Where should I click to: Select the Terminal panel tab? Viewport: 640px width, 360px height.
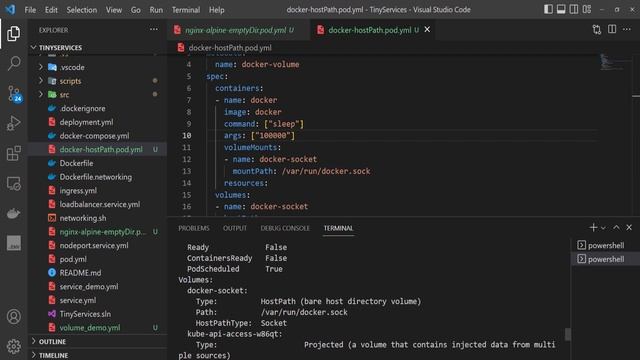pos(338,228)
